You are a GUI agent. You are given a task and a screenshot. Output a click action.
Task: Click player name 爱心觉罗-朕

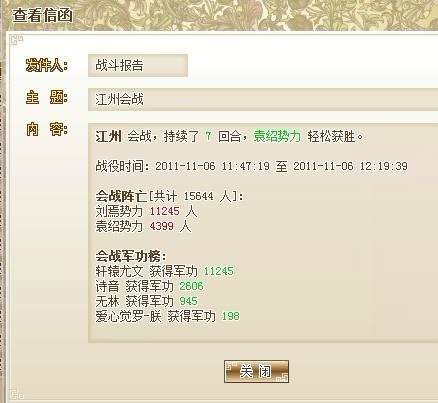click(128, 316)
